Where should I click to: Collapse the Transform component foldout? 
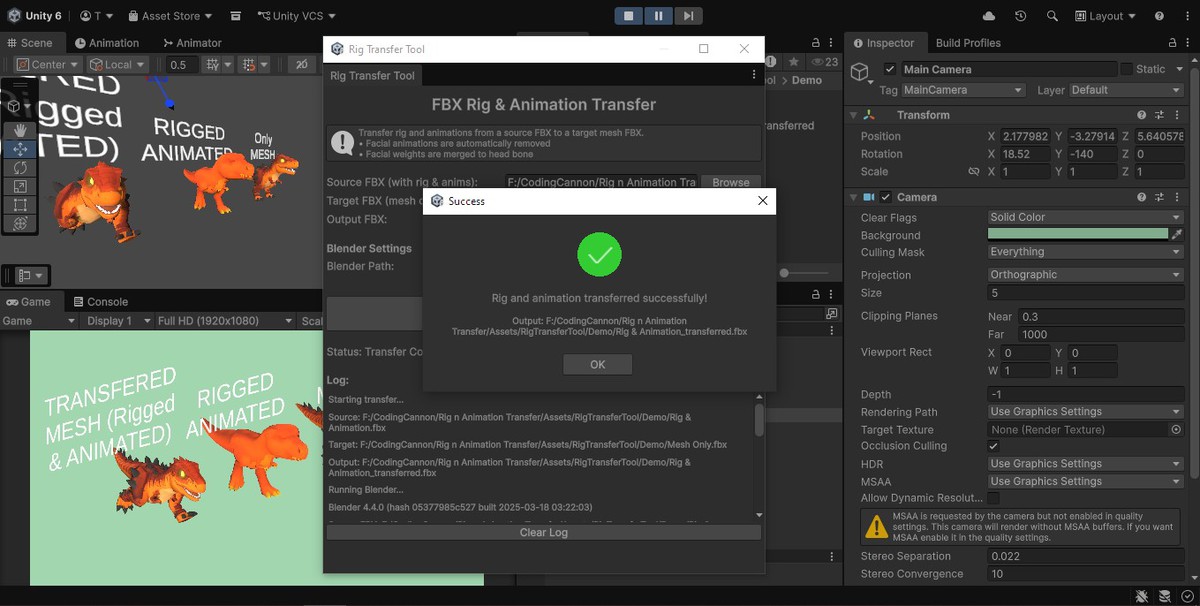tap(853, 115)
